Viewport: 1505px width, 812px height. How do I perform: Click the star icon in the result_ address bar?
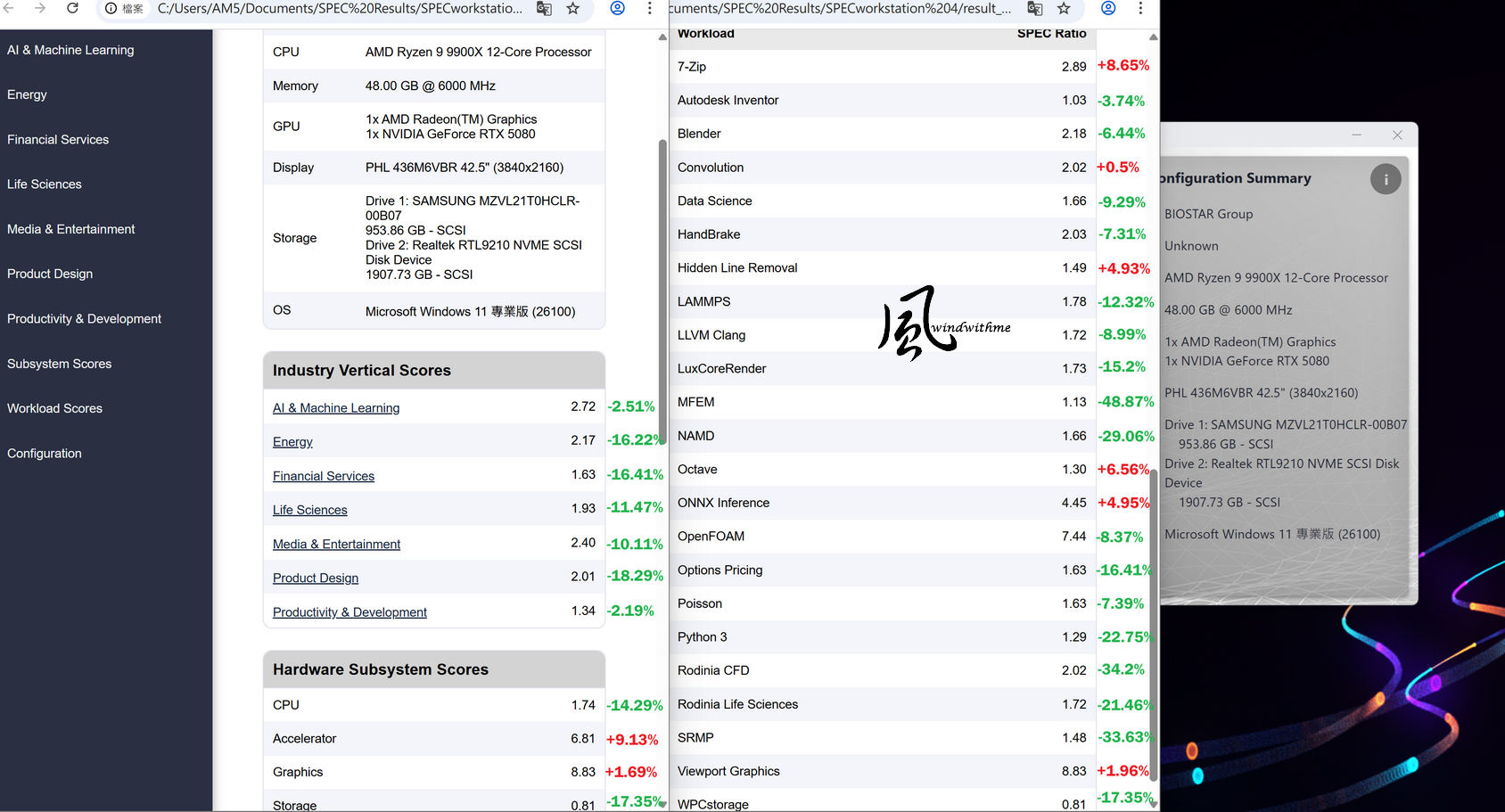tap(1064, 8)
